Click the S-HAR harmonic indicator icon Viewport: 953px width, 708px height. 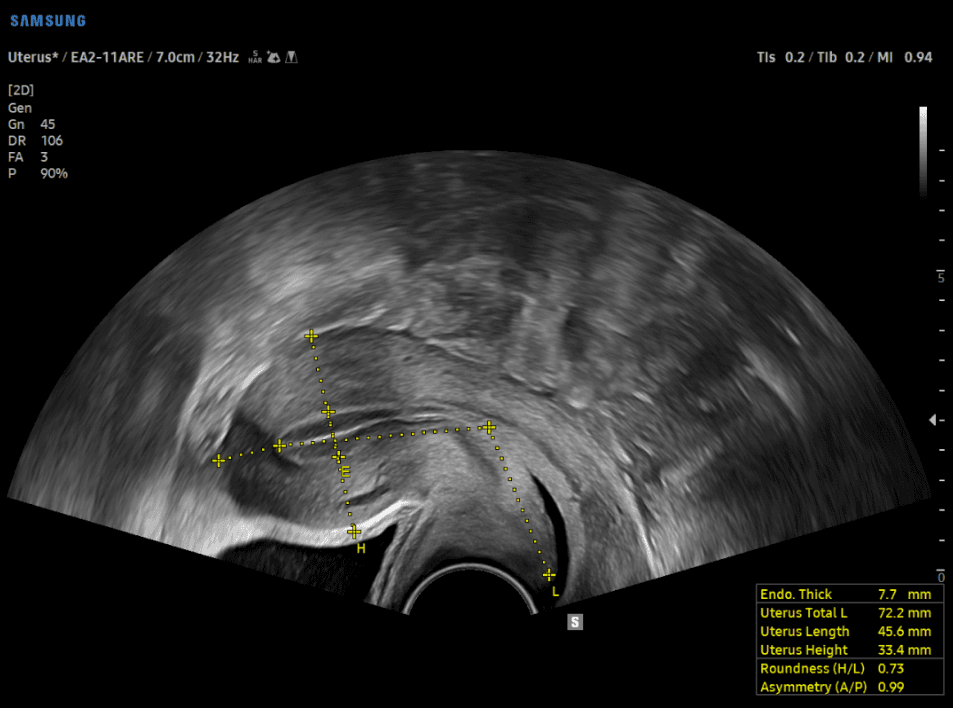point(255,57)
